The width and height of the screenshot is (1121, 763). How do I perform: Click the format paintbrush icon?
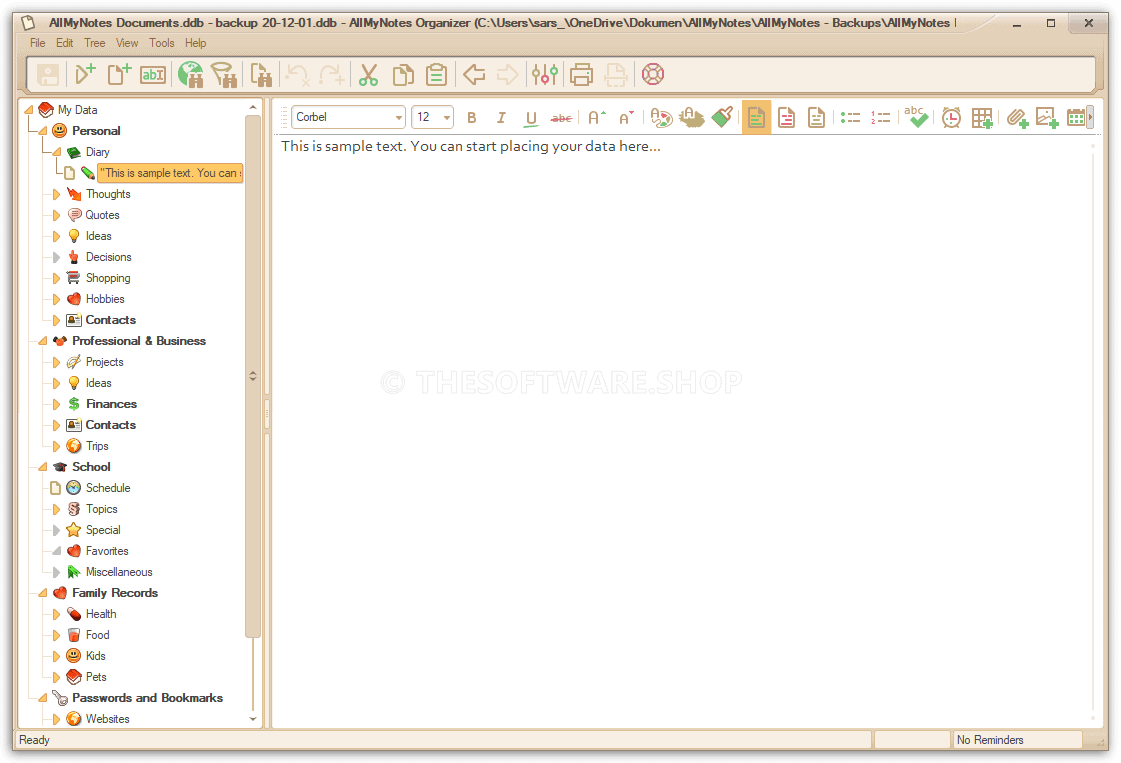coord(722,117)
